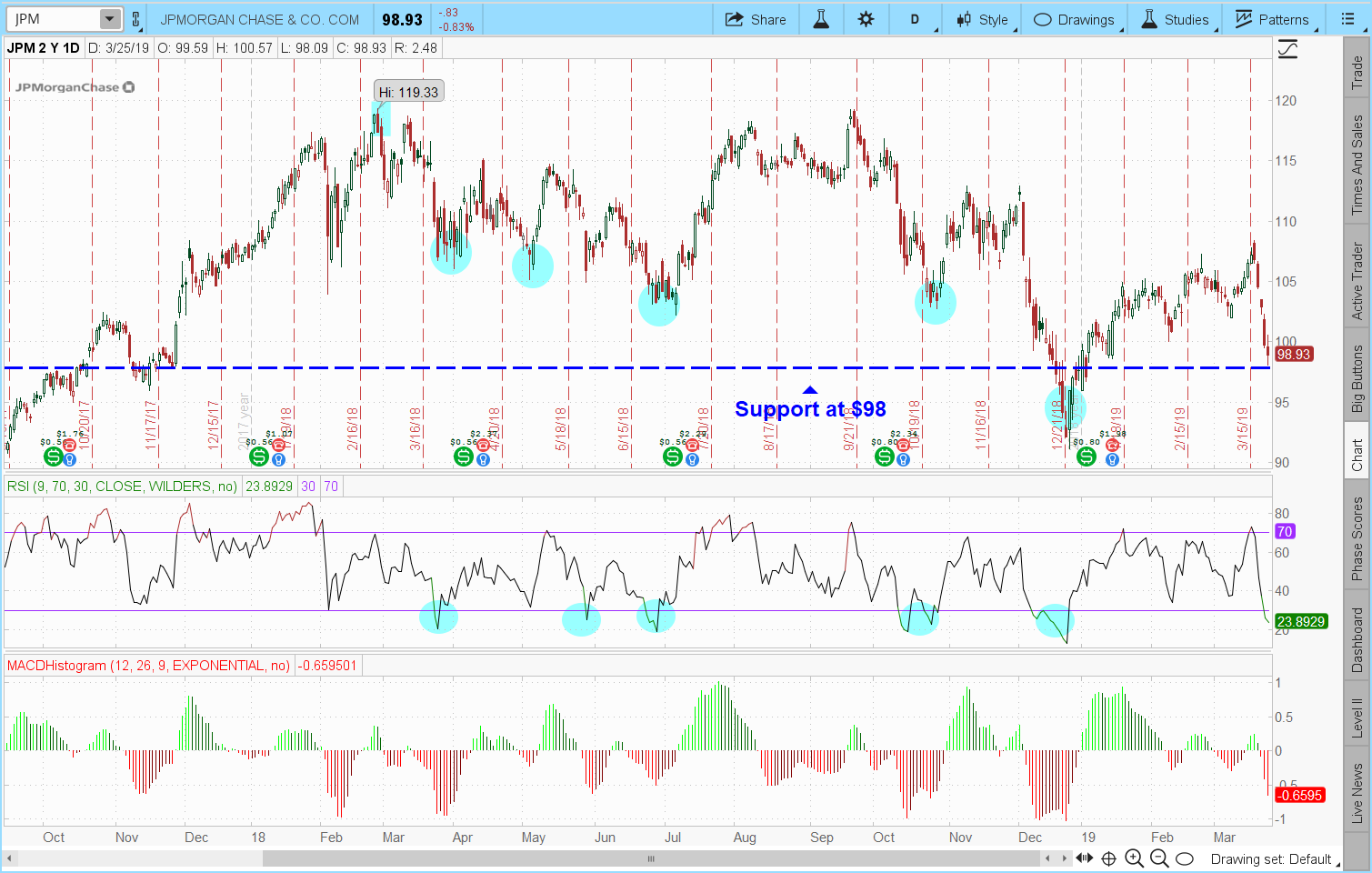This screenshot has height=873, width=1372.
Task: Click the price axis scale icon
Action: [x=1287, y=50]
